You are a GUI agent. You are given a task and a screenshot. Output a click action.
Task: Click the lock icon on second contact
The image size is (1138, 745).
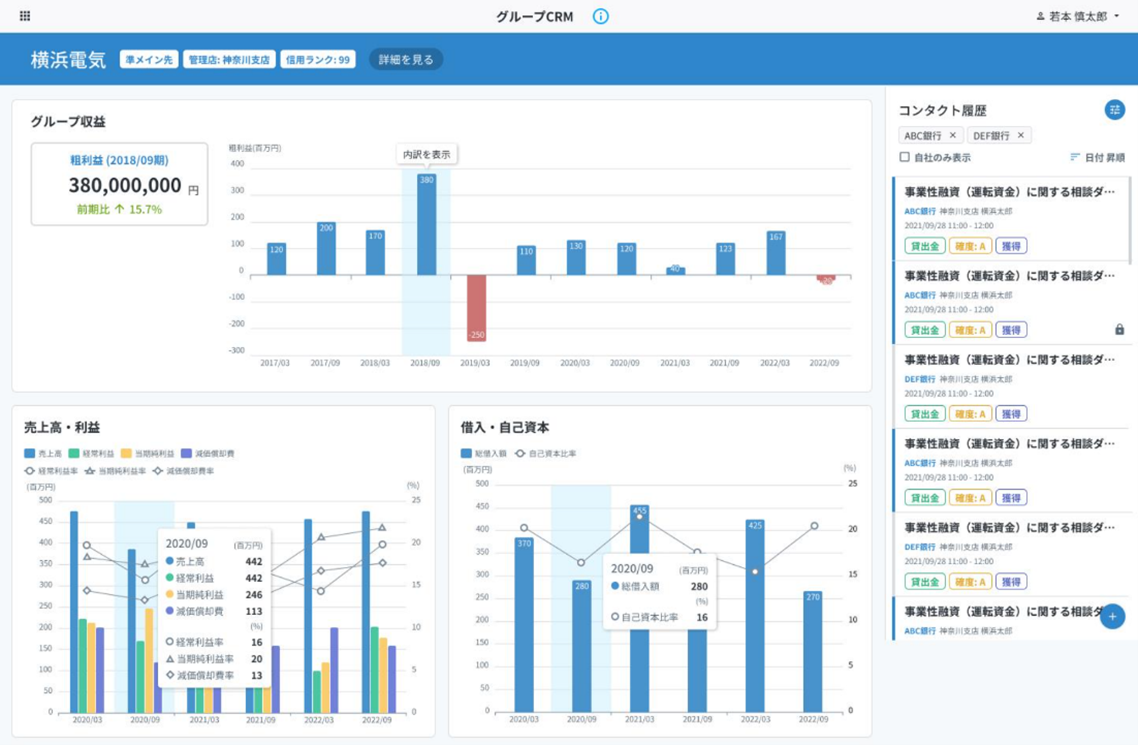(x=1119, y=329)
